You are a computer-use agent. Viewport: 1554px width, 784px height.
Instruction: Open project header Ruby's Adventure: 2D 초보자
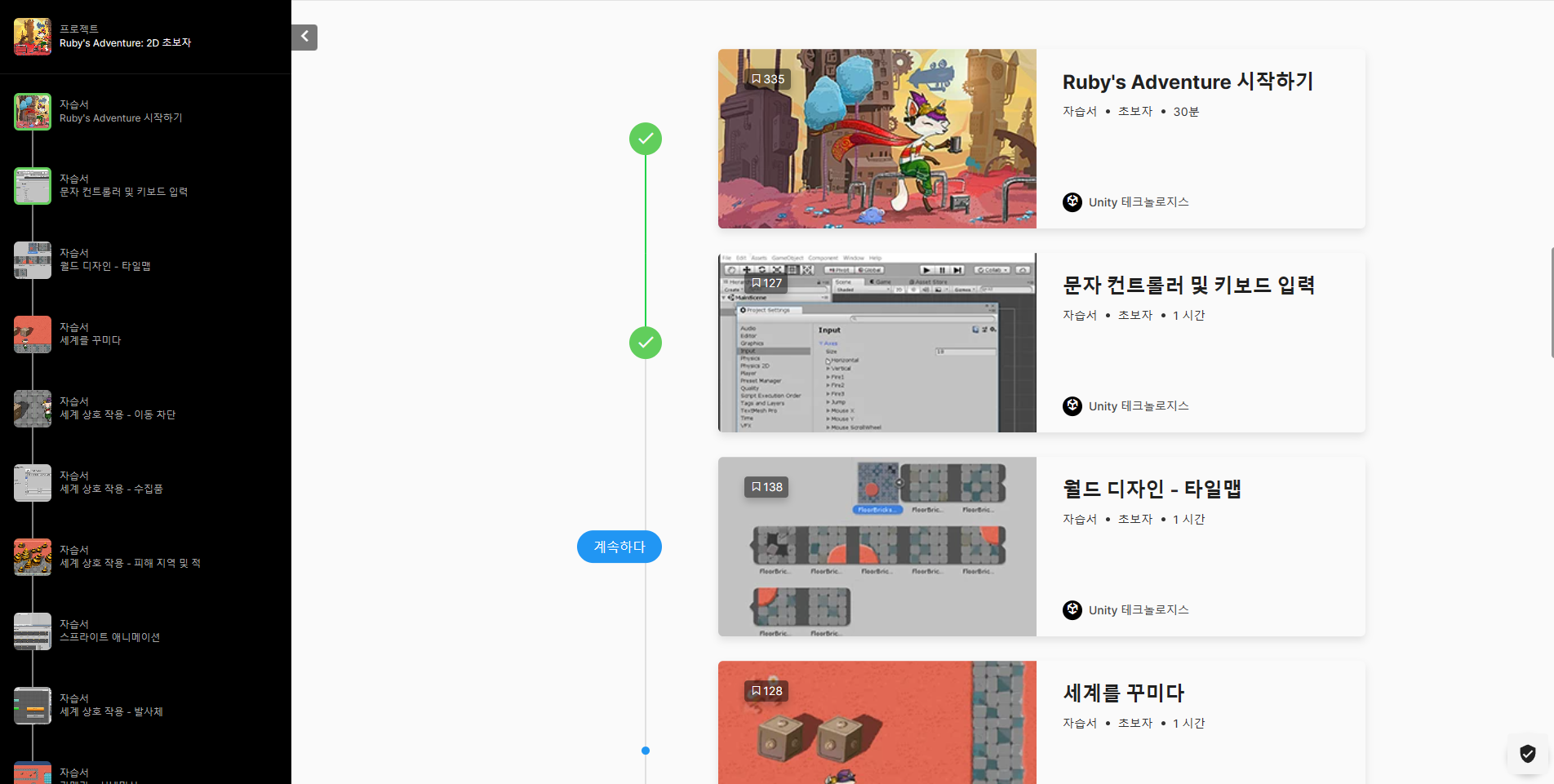pos(125,42)
